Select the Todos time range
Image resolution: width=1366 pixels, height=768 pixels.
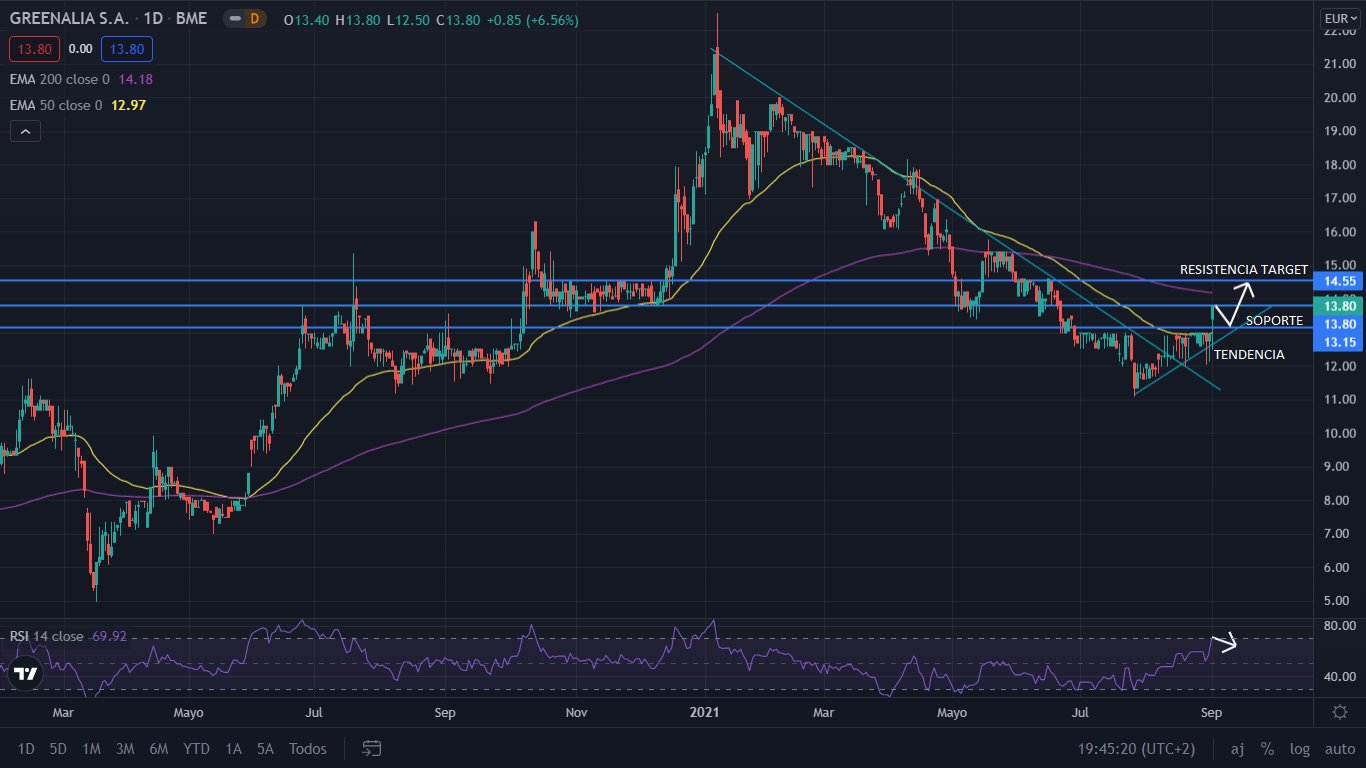click(307, 748)
